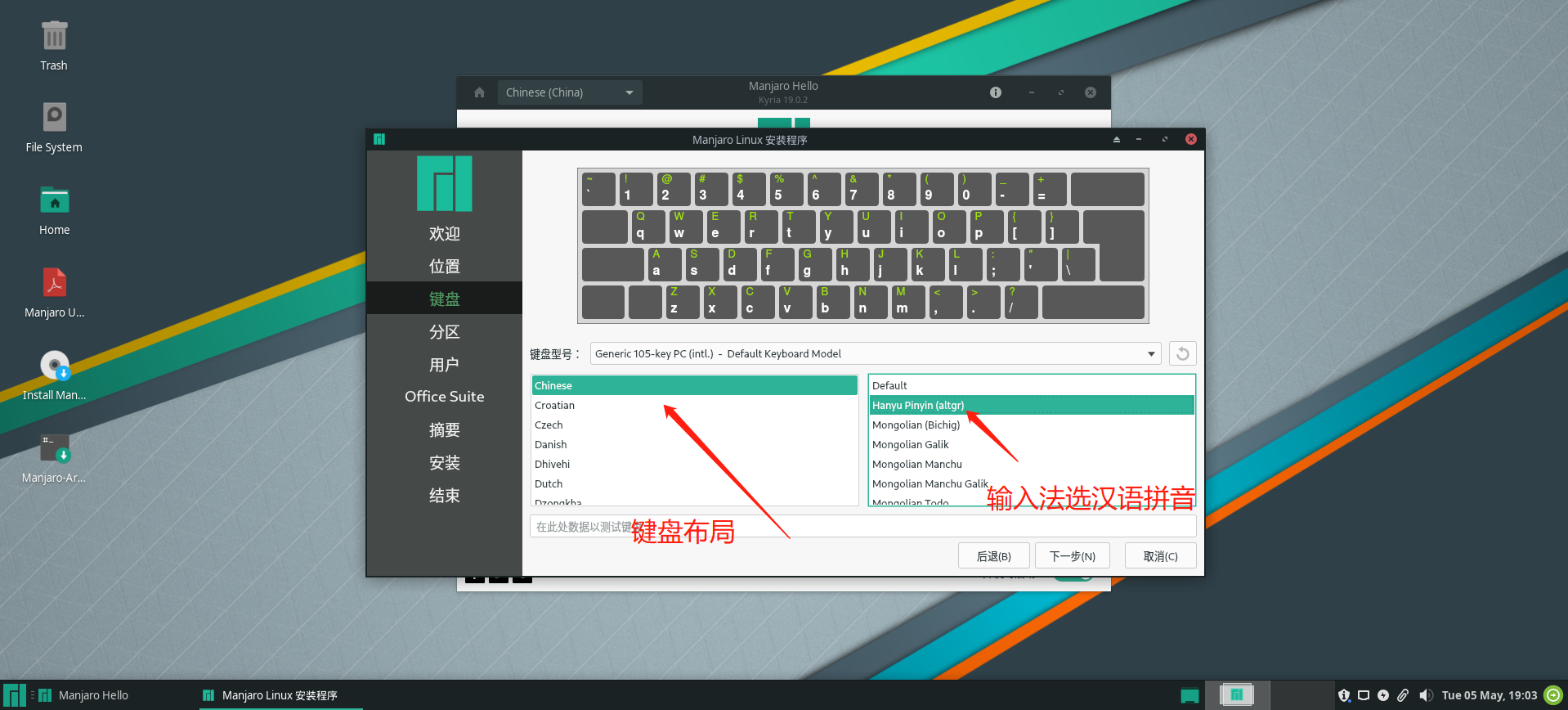The image size is (1568, 710).
Task: Open the keyboard model dropdown
Action: [875, 353]
